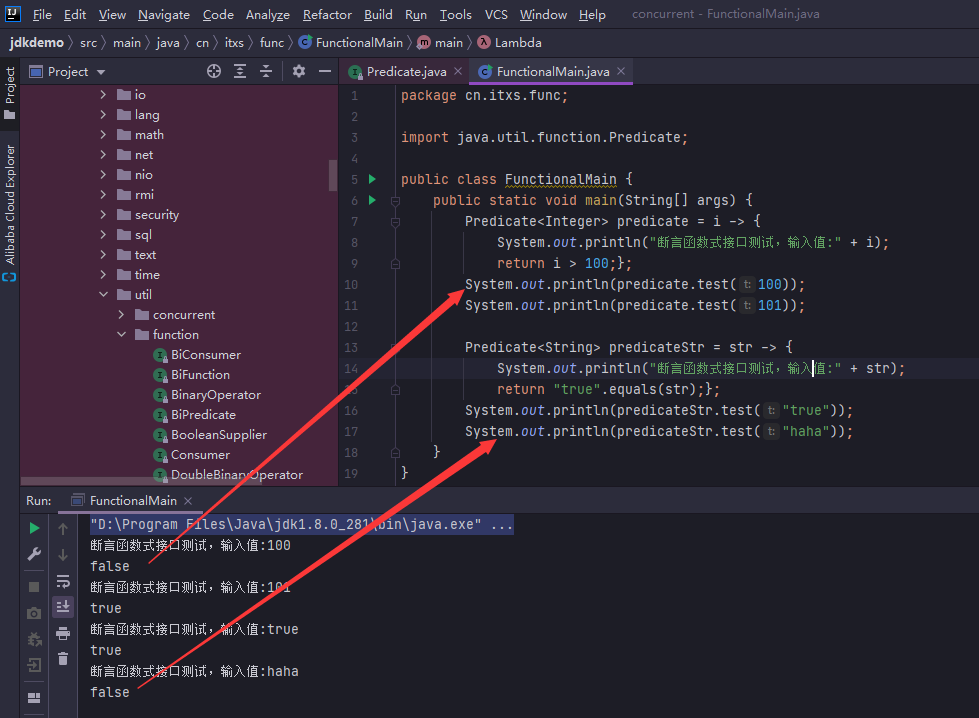Expand the concurrent folder
Image resolution: width=979 pixels, height=718 pixels.
coord(122,314)
